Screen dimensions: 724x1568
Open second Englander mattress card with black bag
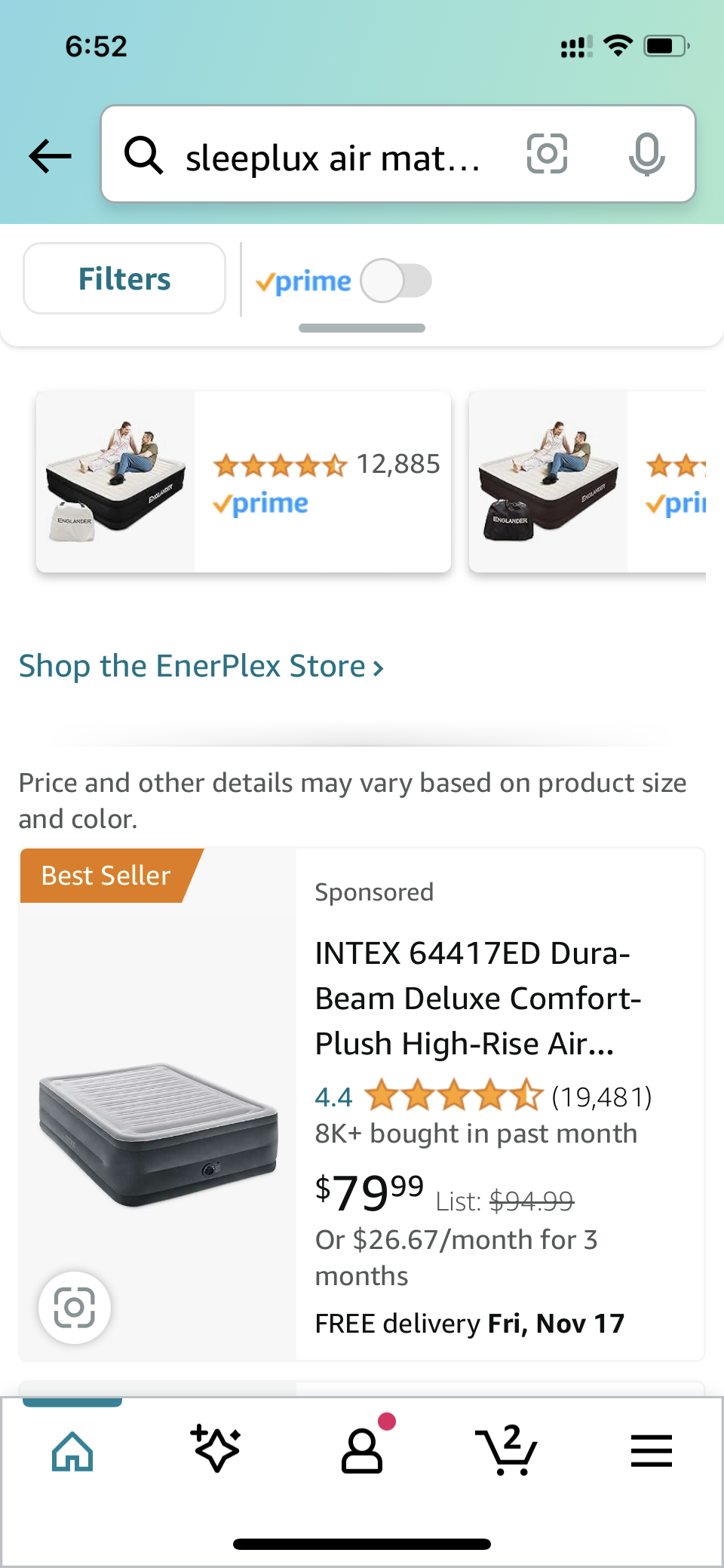pos(548,482)
